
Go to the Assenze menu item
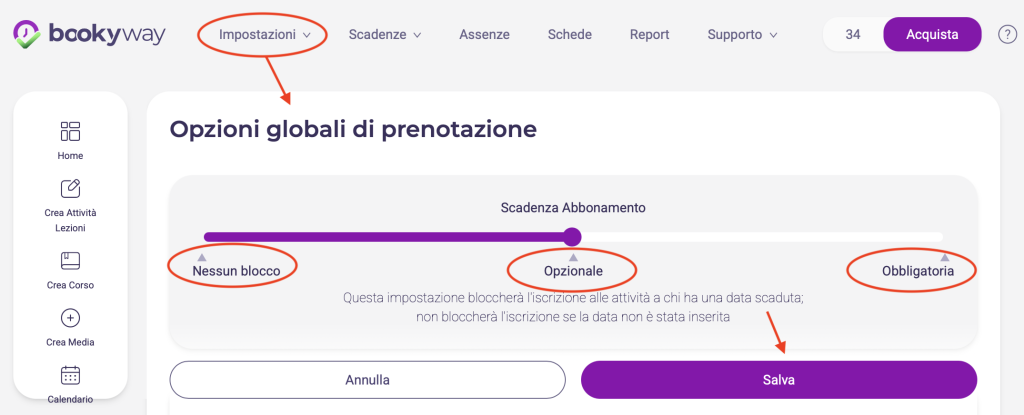(x=484, y=35)
